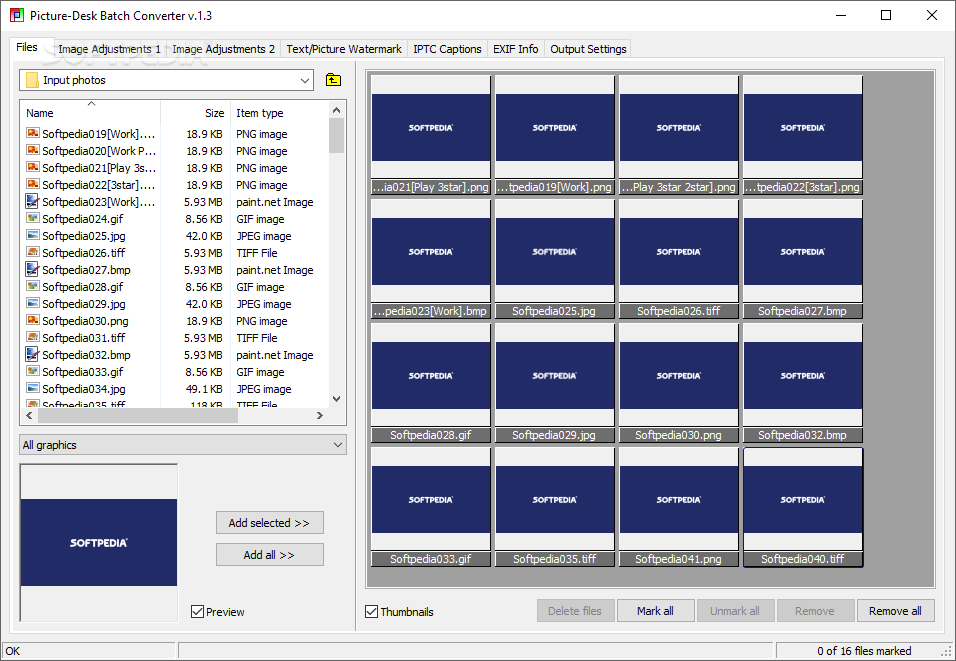Select the Softpedia035.tiff thumbnail
The height and width of the screenshot is (661, 956).
[554, 507]
